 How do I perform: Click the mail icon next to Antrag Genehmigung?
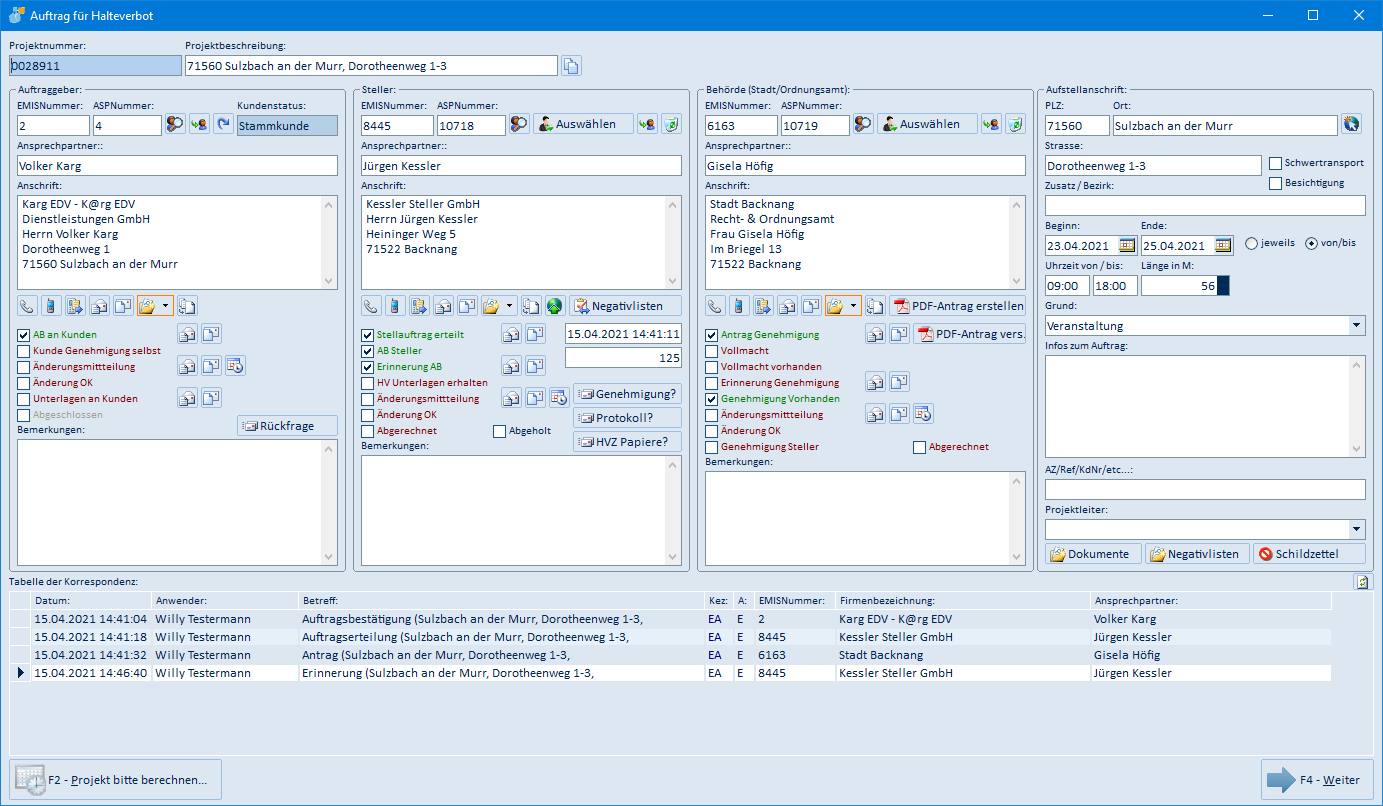click(876, 334)
